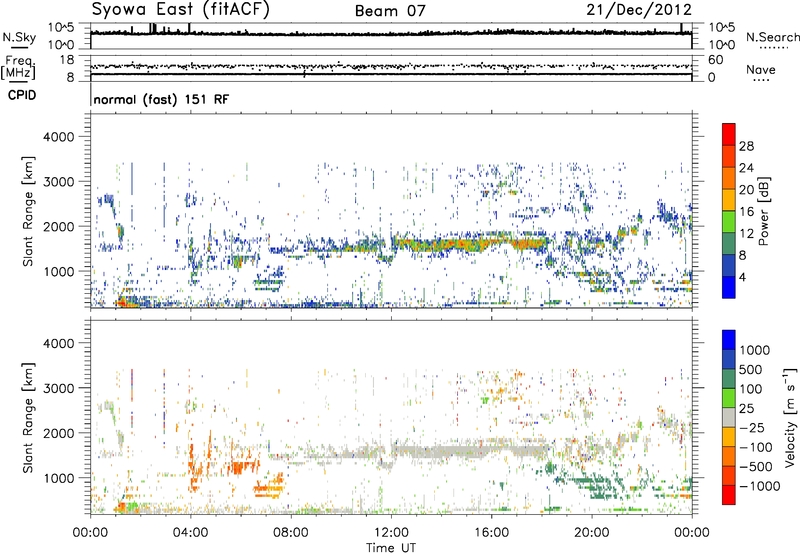This screenshot has width=800, height=554.
Task: Click the '12:00' time axis tick label
Action: click(391, 533)
